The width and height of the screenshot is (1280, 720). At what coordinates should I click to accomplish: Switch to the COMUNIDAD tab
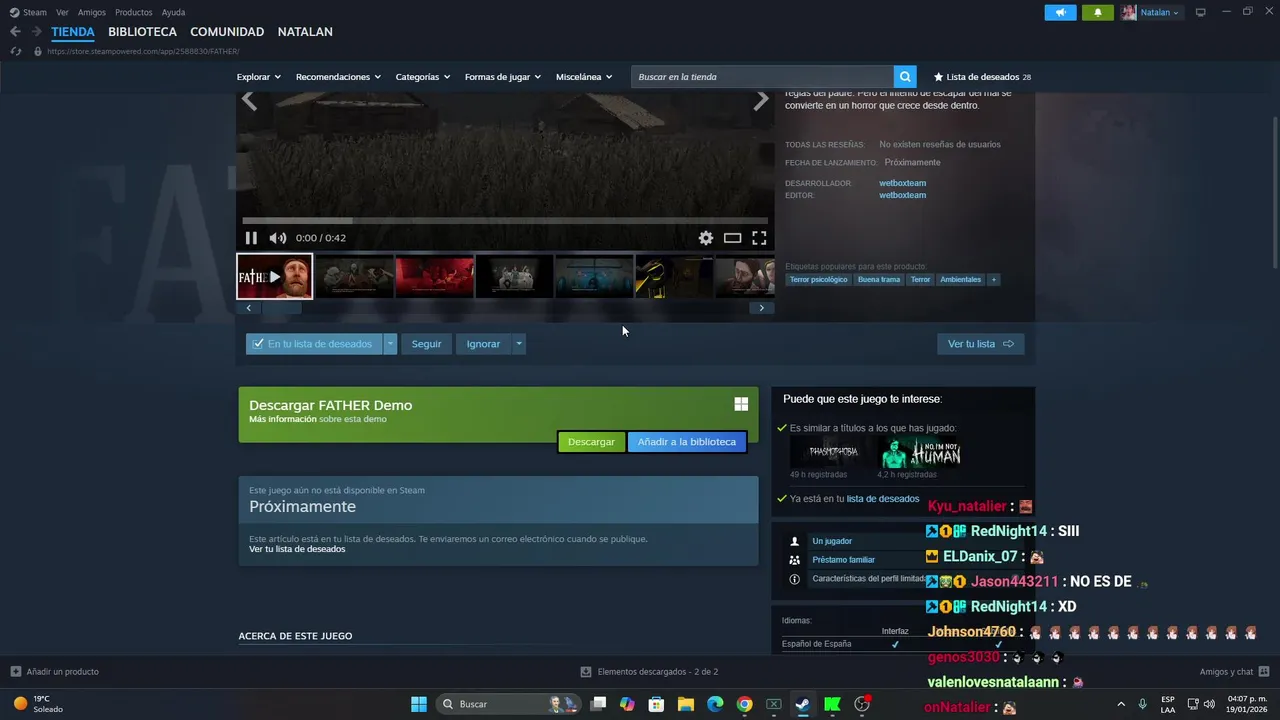(227, 32)
